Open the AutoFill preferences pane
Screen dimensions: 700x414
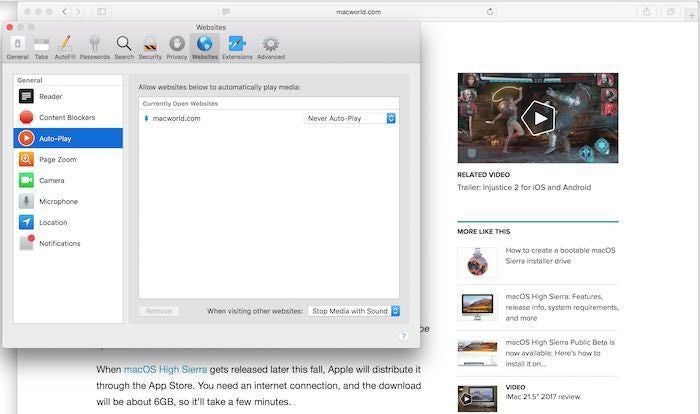pos(65,48)
